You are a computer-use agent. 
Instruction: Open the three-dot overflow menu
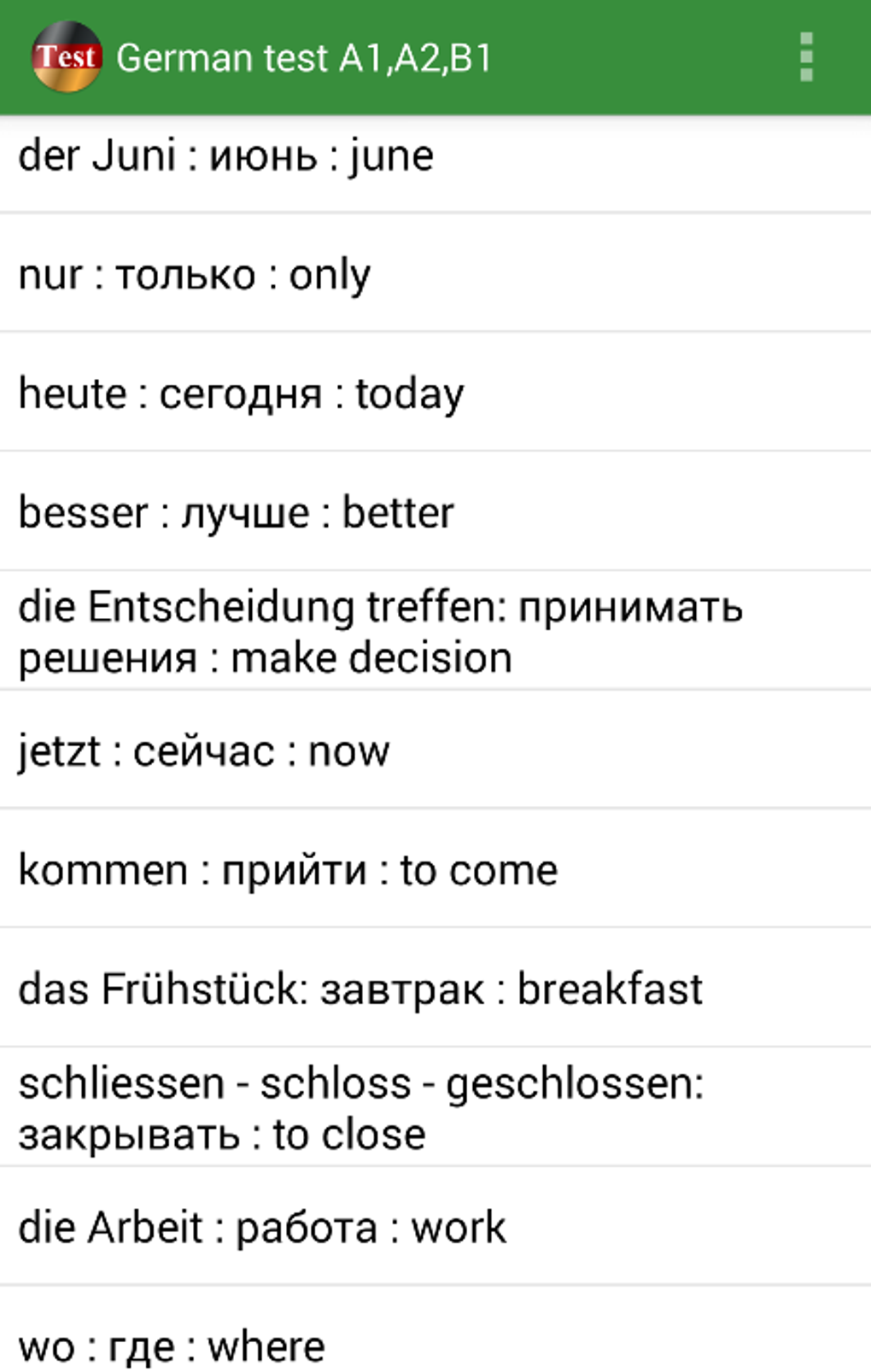[805, 57]
